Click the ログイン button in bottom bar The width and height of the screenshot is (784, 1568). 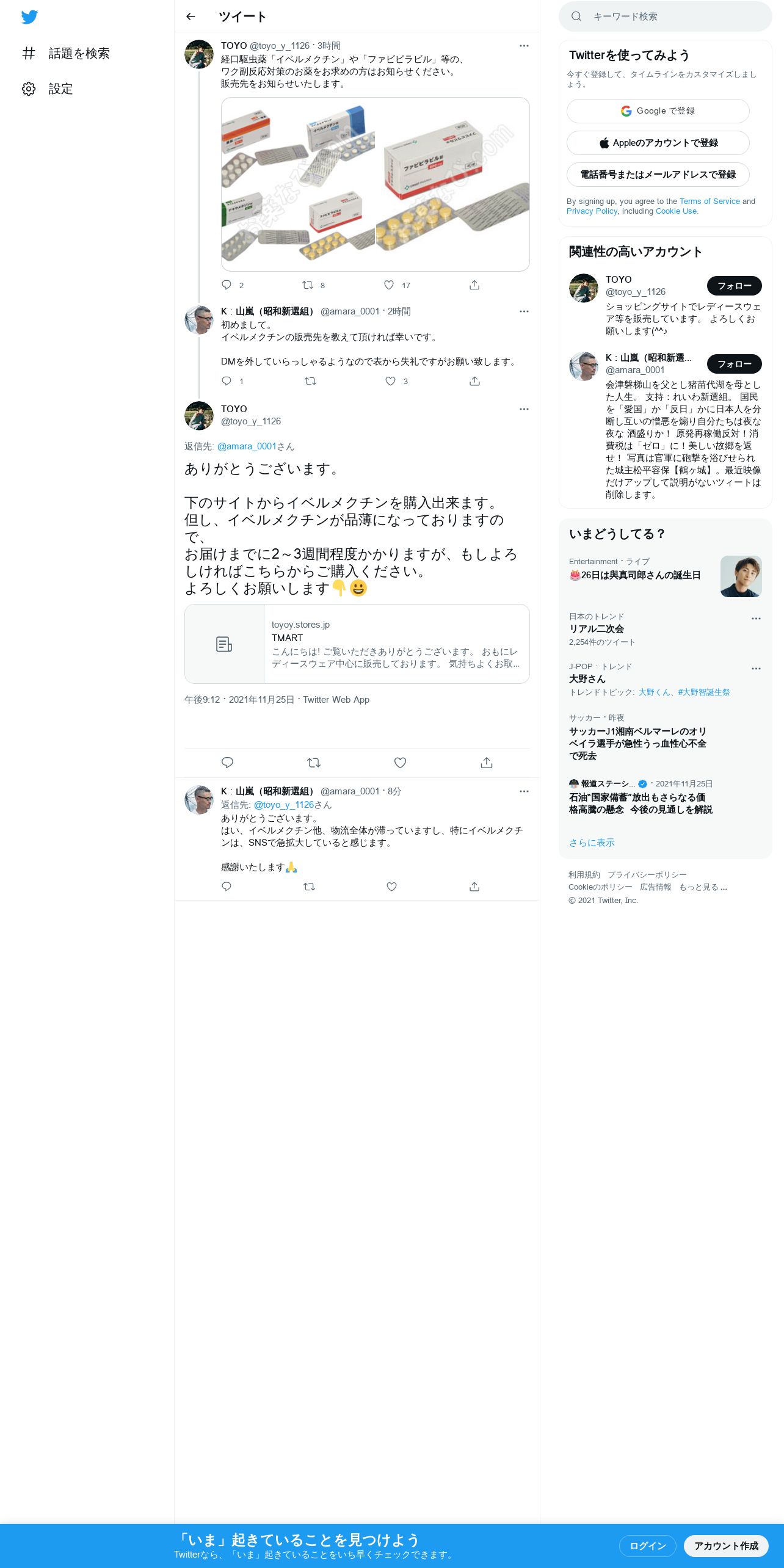(x=647, y=1546)
